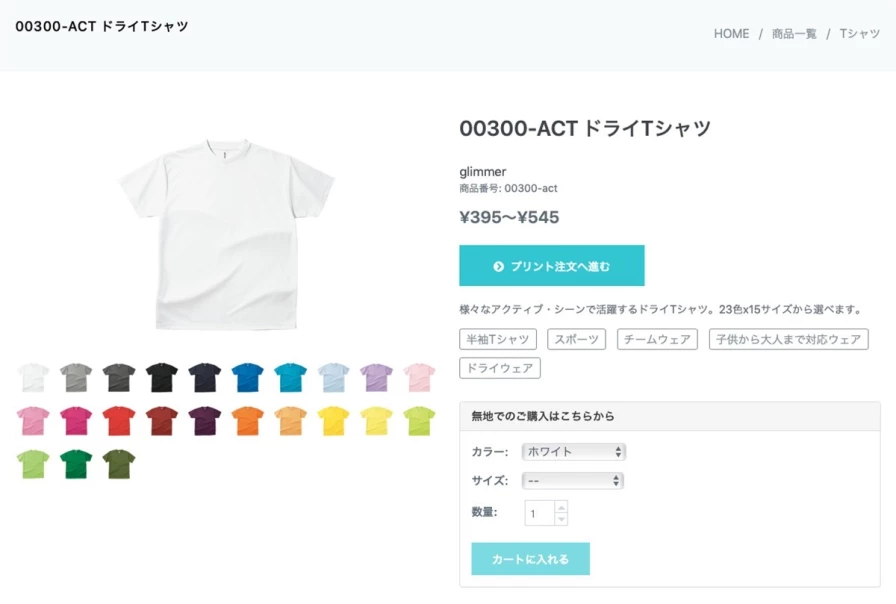Image resolution: width=896 pixels, height=604 pixels.
Task: Open 商品一覧 breadcrumb link
Action: click(794, 34)
